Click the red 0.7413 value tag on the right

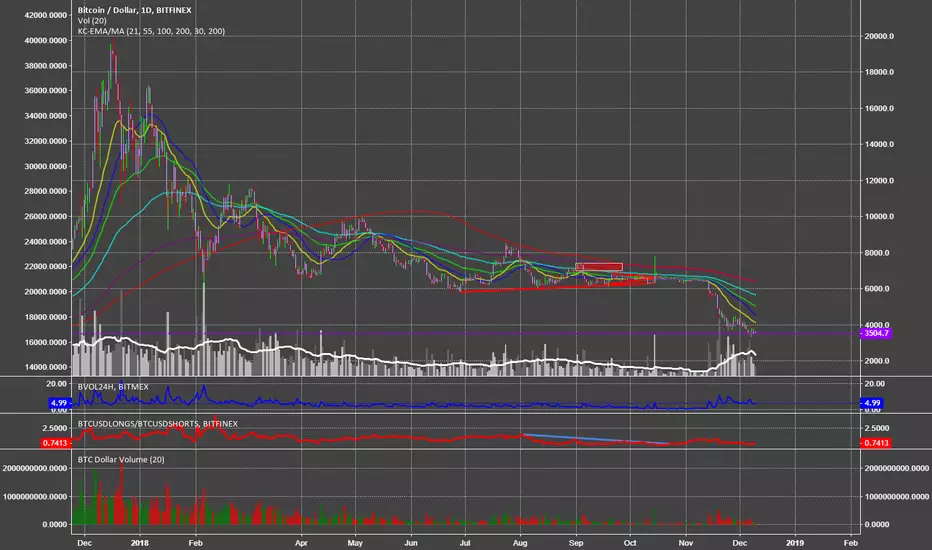pos(876,443)
